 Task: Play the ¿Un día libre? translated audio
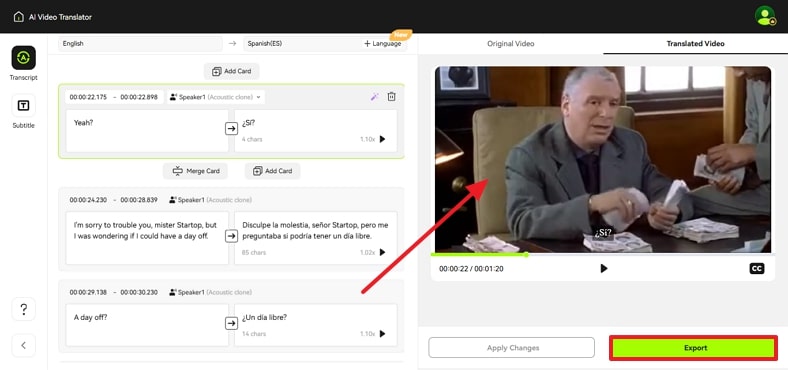pos(382,334)
